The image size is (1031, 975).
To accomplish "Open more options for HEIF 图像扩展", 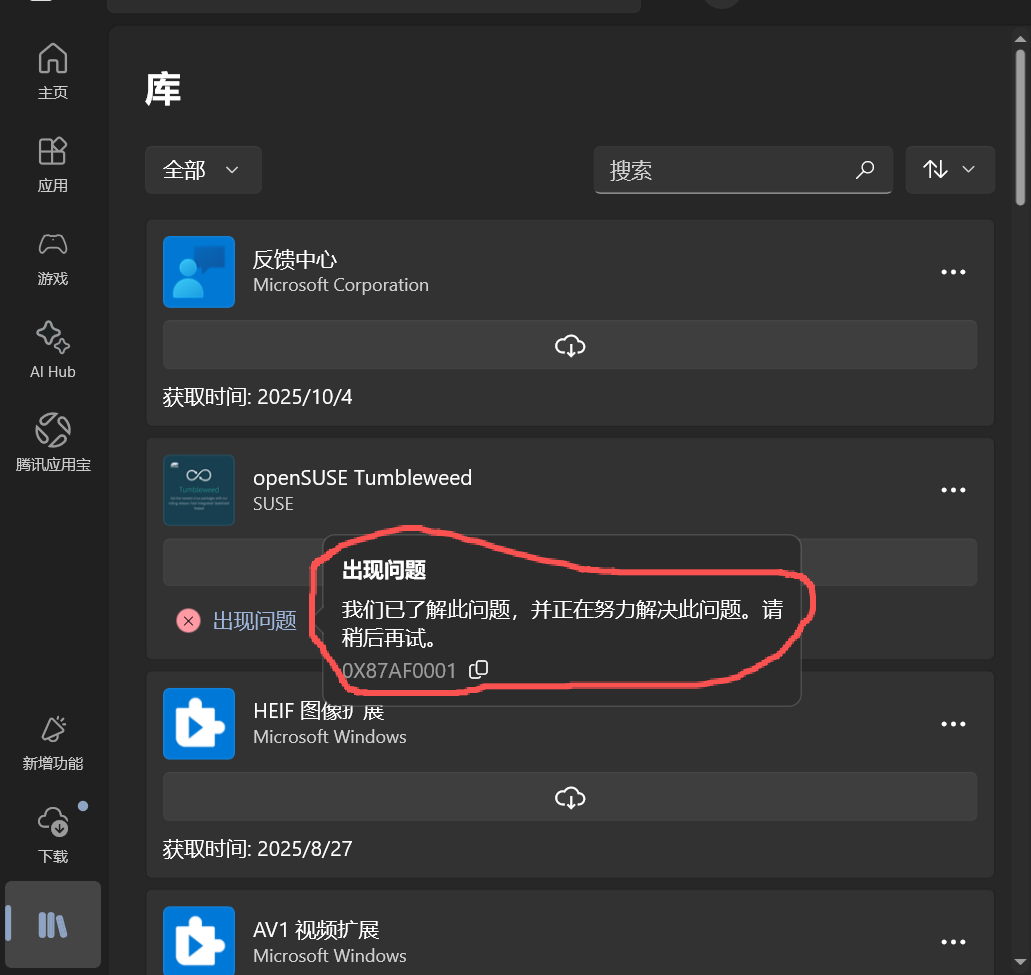I will click(x=953, y=723).
